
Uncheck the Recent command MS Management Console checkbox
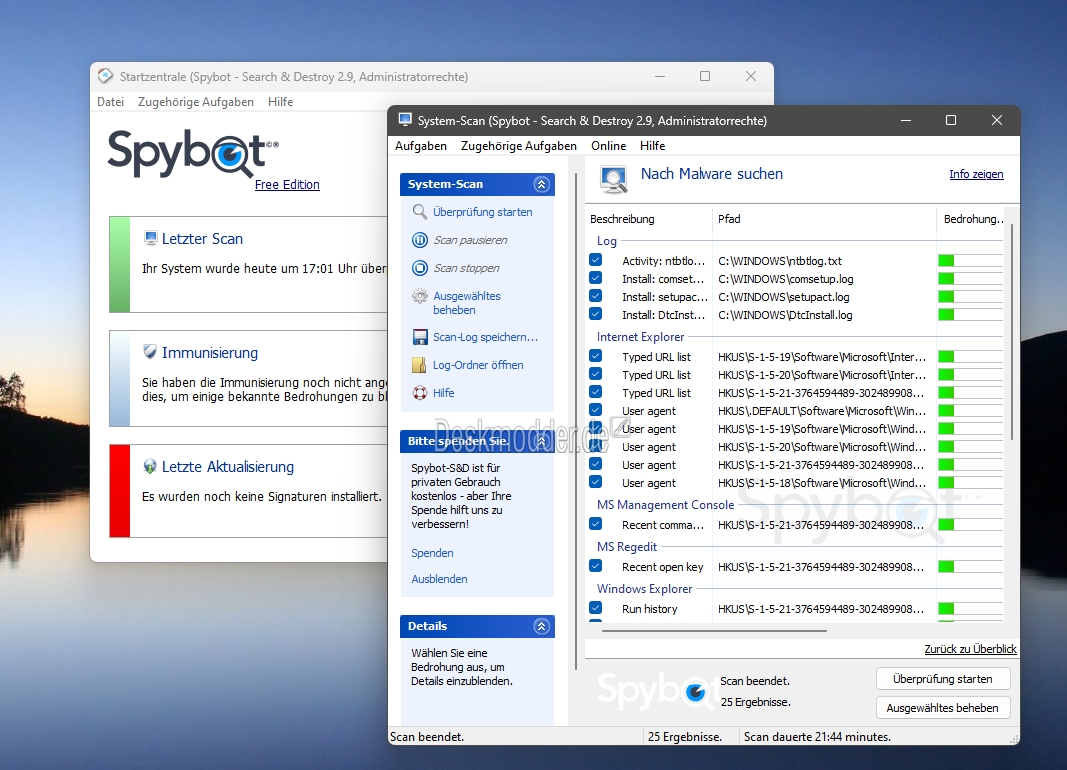tap(595, 524)
